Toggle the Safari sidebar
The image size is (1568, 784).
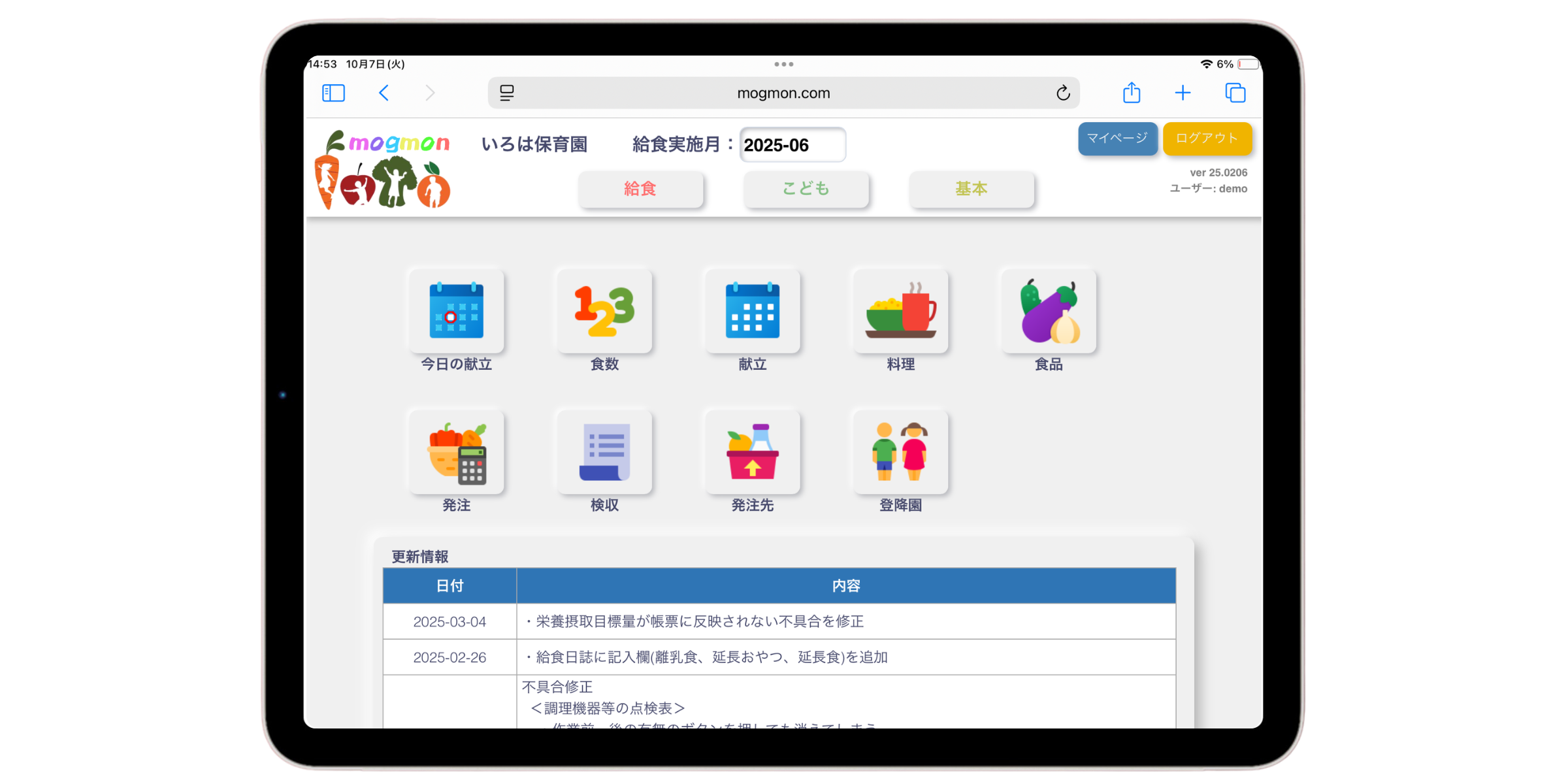click(x=334, y=93)
